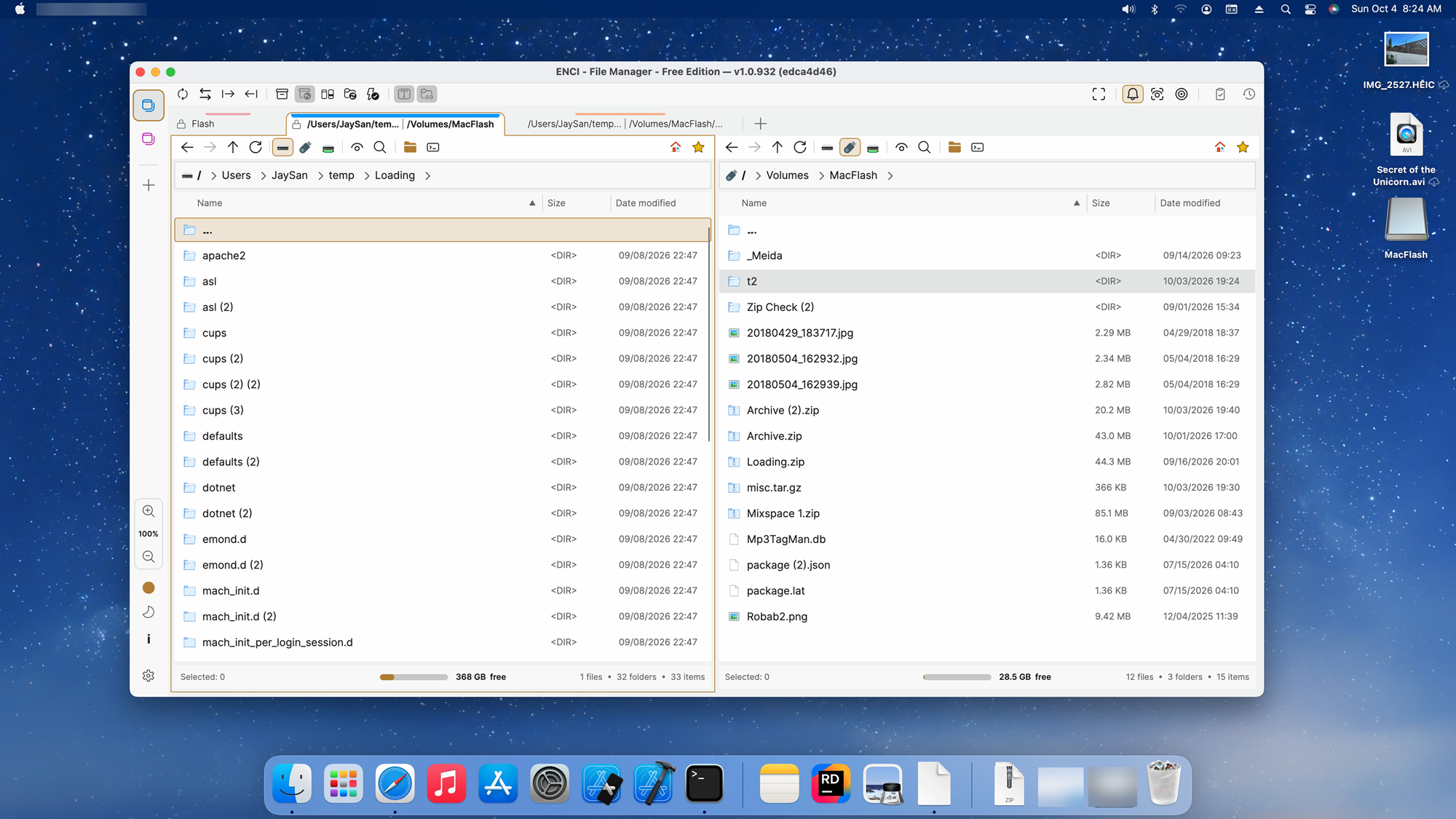Click right panel disk usage bar
The height and width of the screenshot is (819, 1456).
(x=957, y=677)
